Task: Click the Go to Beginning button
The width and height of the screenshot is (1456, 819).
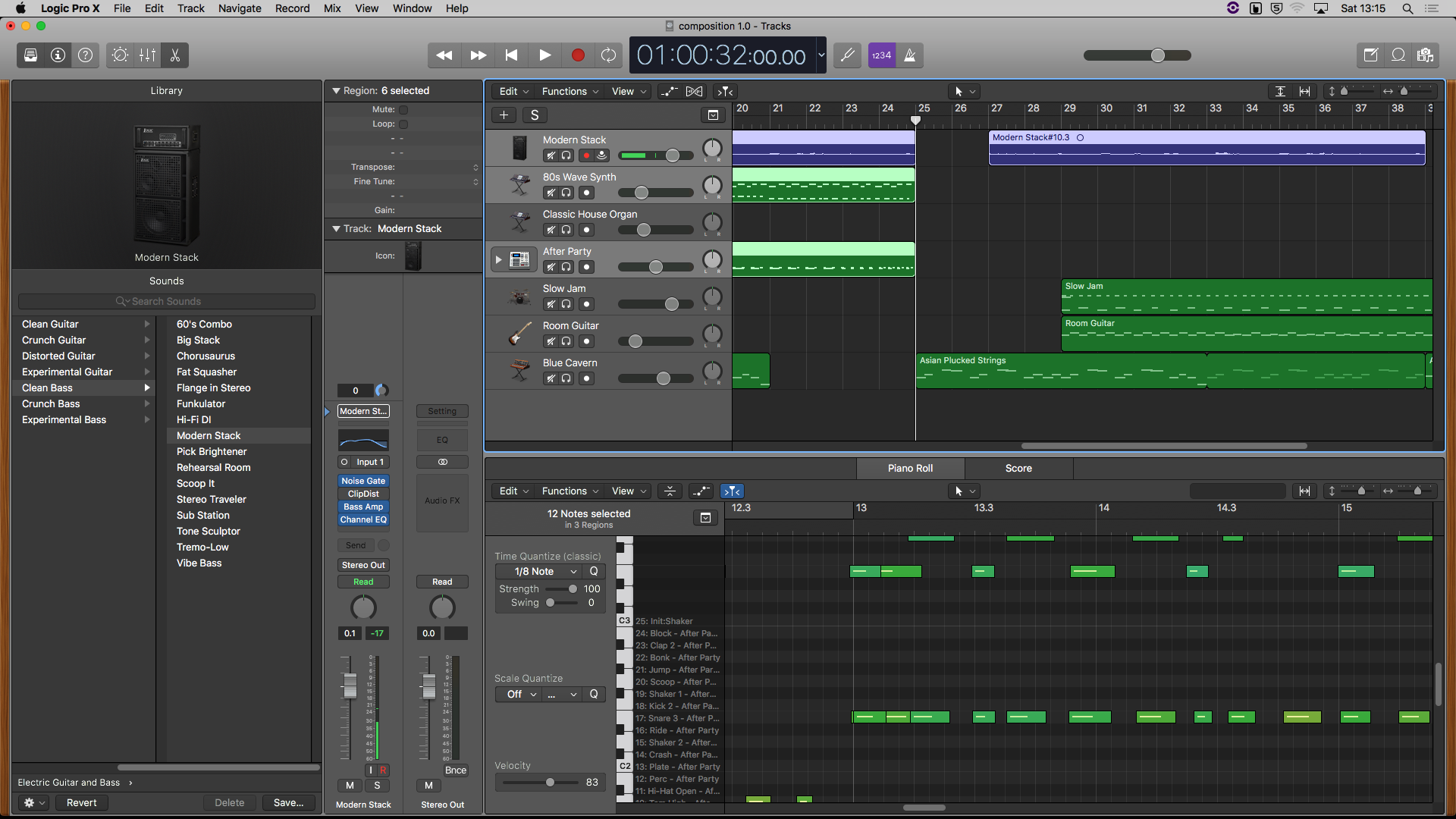Action: [511, 55]
